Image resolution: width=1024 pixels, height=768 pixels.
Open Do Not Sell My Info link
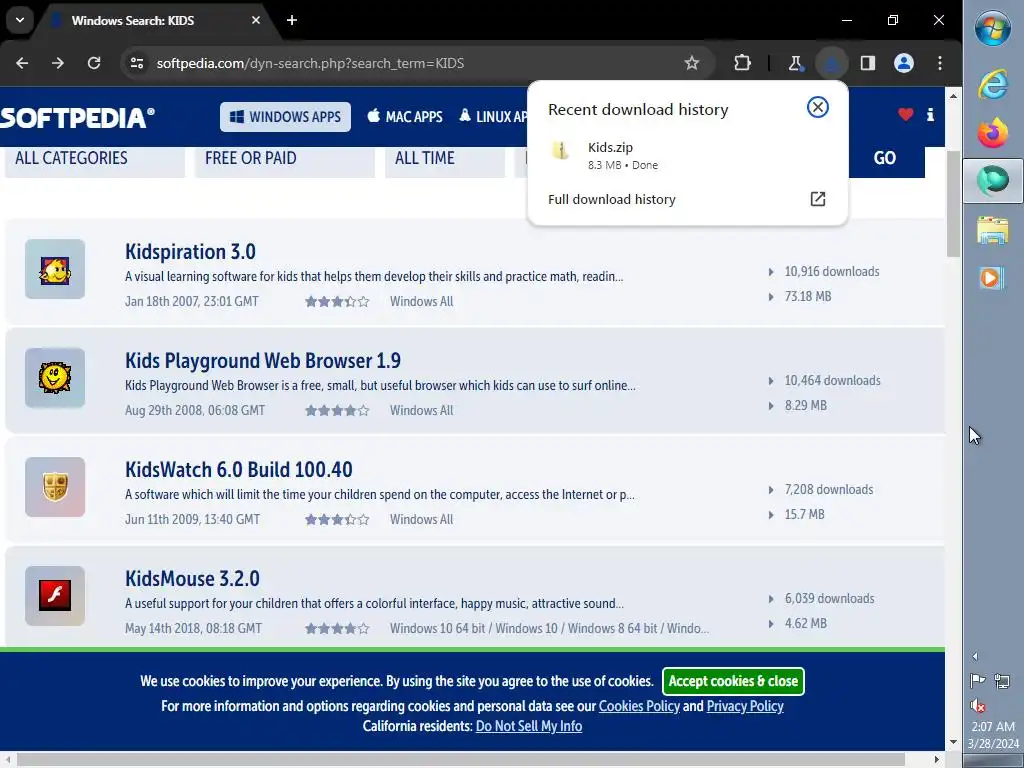[529, 726]
